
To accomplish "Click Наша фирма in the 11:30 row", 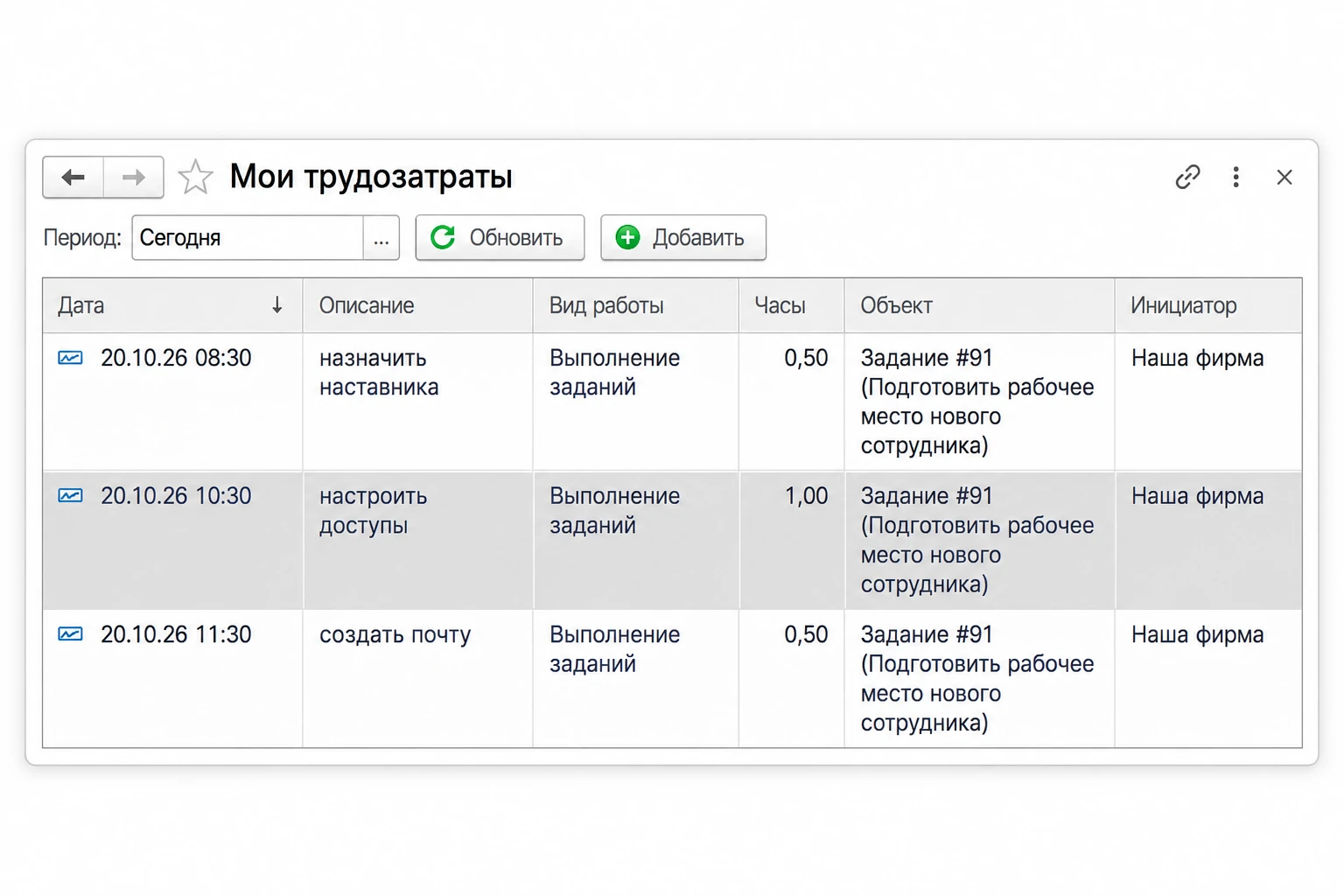I will click(1197, 634).
